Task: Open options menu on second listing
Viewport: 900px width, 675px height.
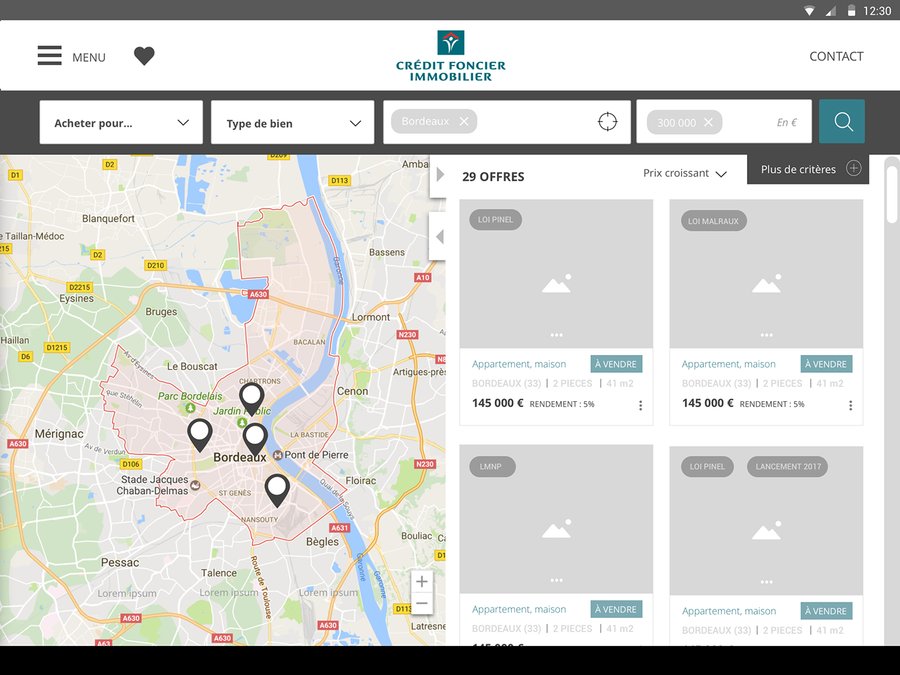Action: pos(850,405)
